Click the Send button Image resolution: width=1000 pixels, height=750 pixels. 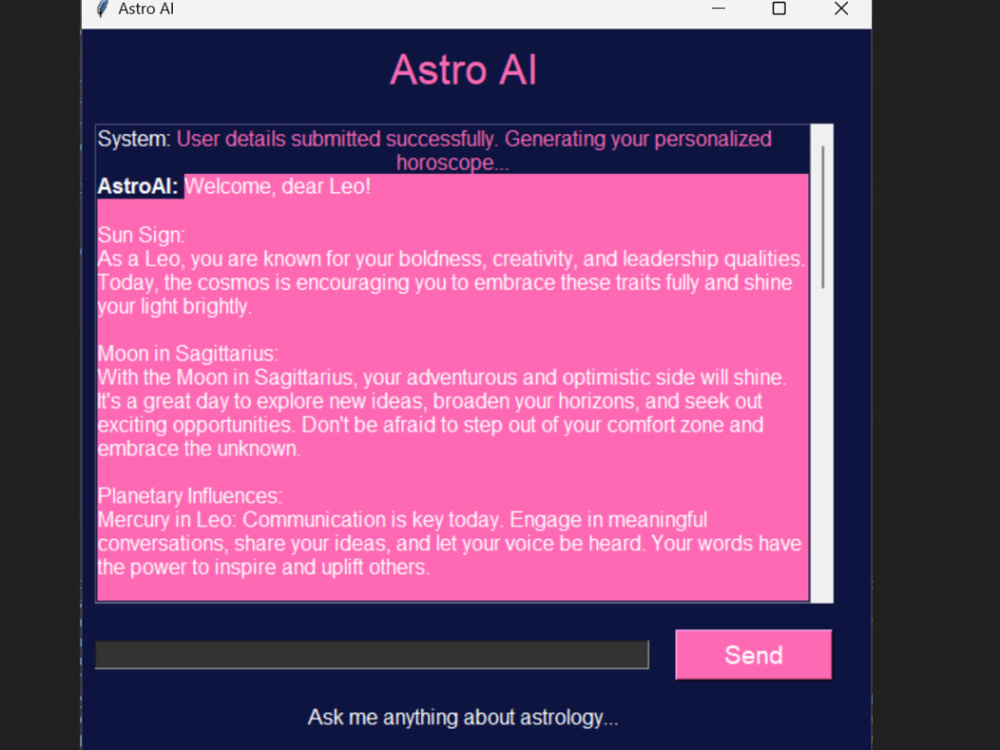pyautogui.click(x=753, y=654)
